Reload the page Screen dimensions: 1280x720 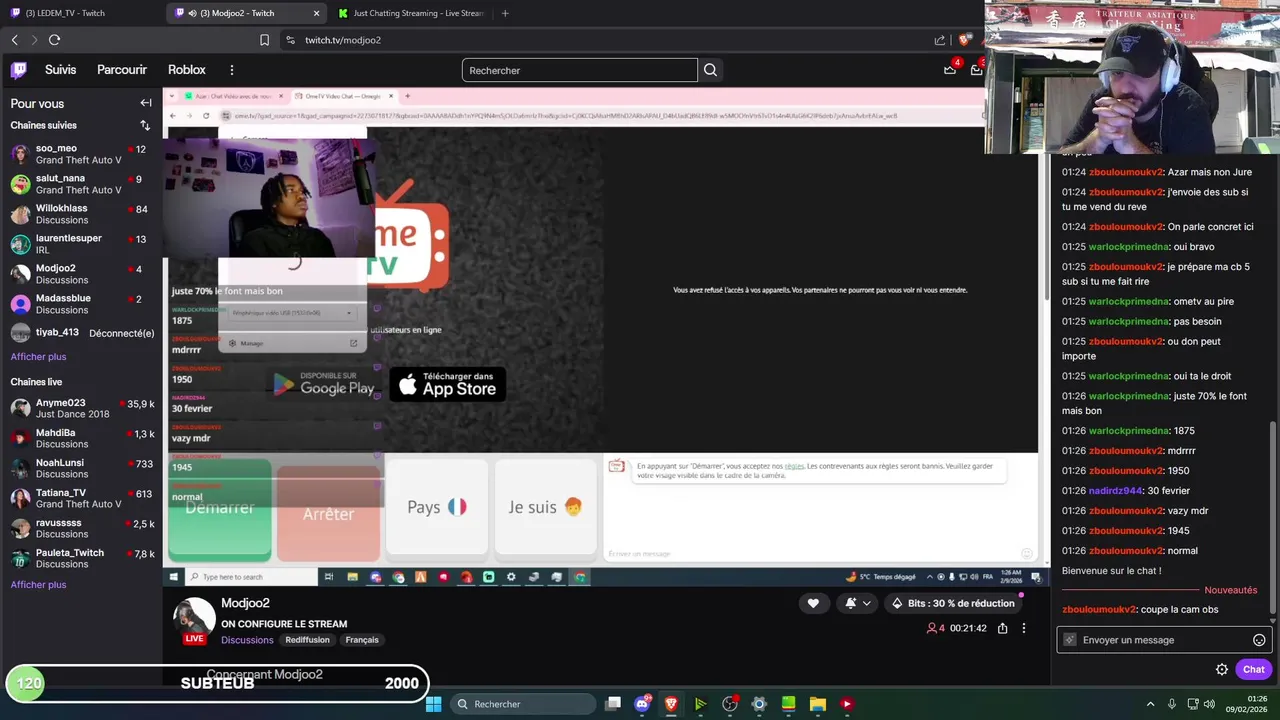click(x=54, y=40)
